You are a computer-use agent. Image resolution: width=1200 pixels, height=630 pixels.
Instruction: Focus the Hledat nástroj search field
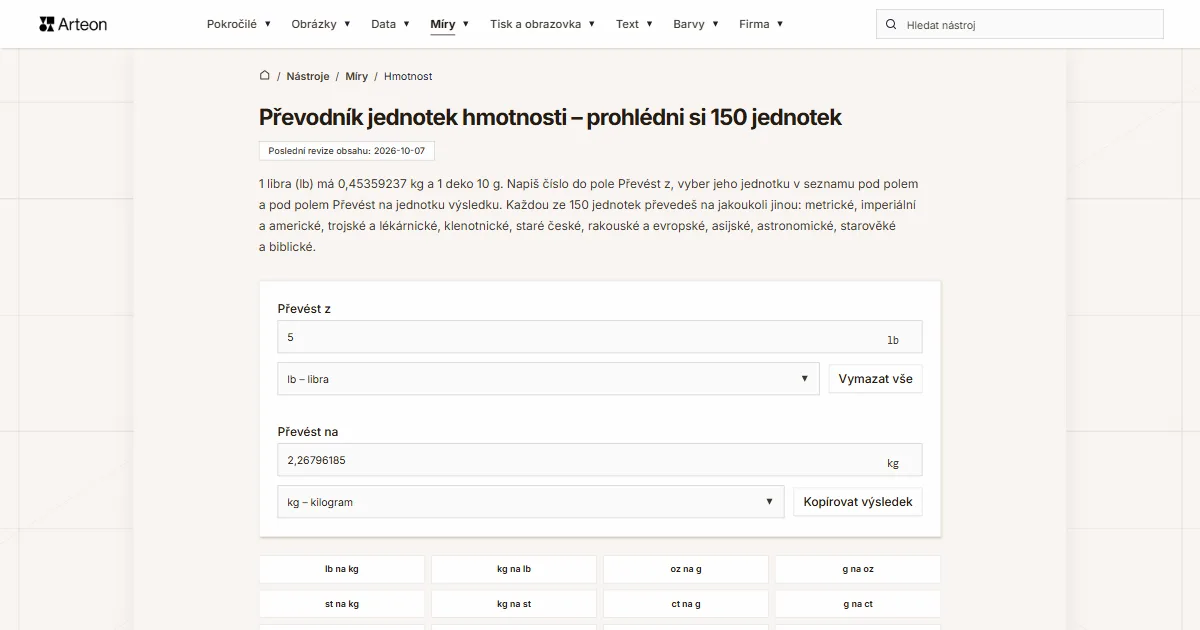point(1020,24)
